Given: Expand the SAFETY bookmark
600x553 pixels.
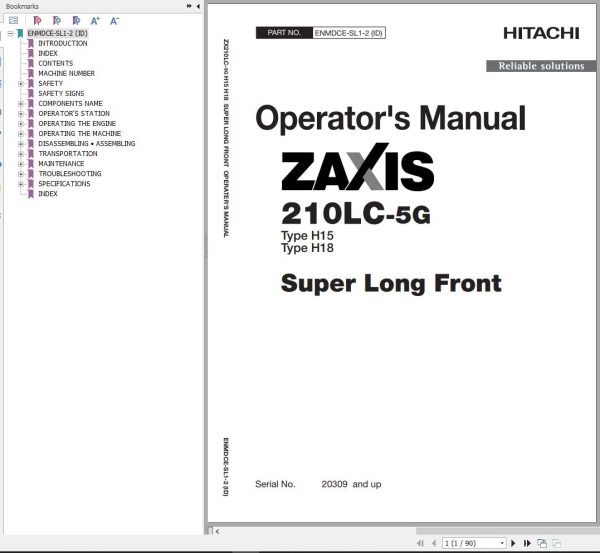Looking at the screenshot, I should 21,83.
